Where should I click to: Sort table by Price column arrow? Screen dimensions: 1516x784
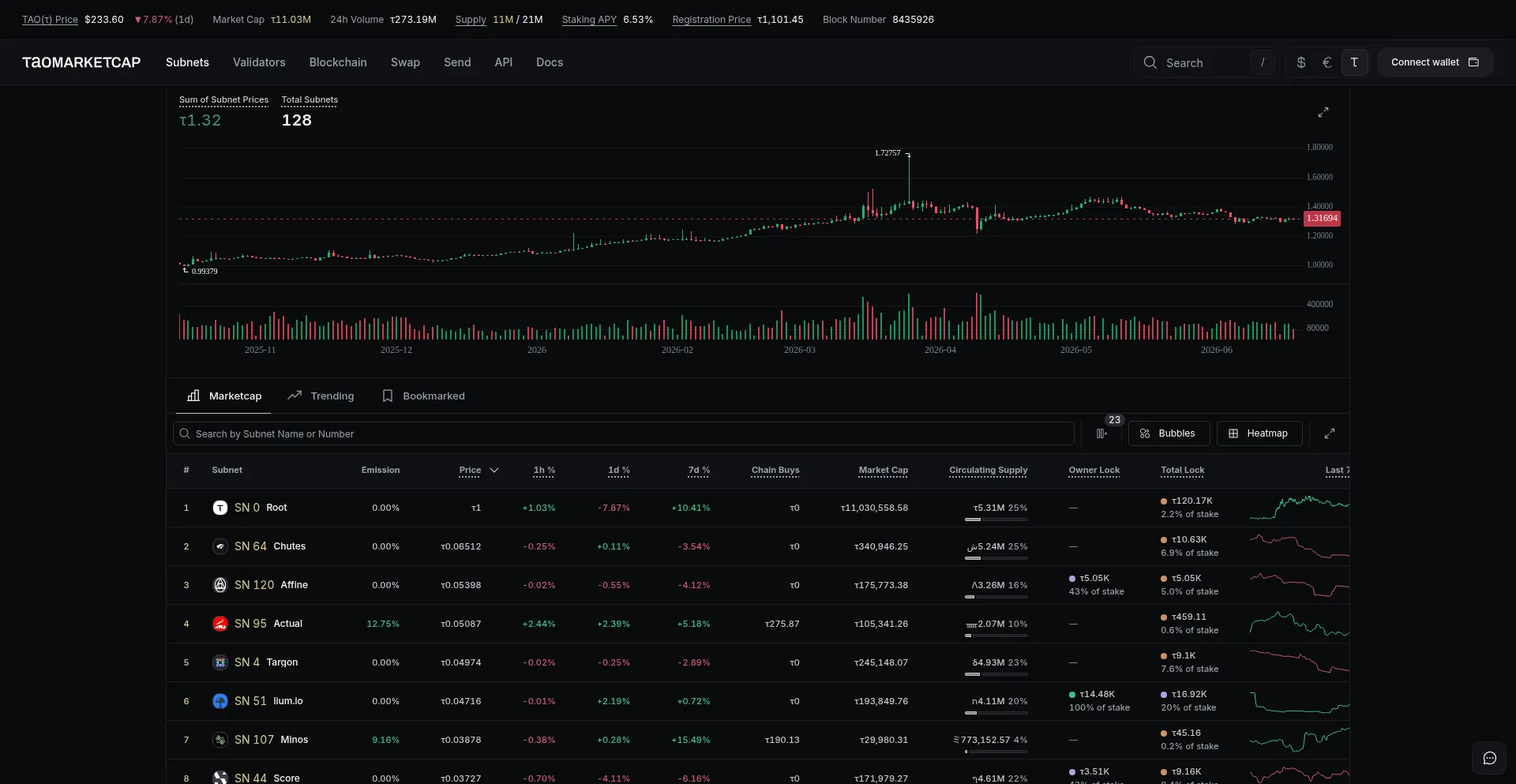[494, 470]
